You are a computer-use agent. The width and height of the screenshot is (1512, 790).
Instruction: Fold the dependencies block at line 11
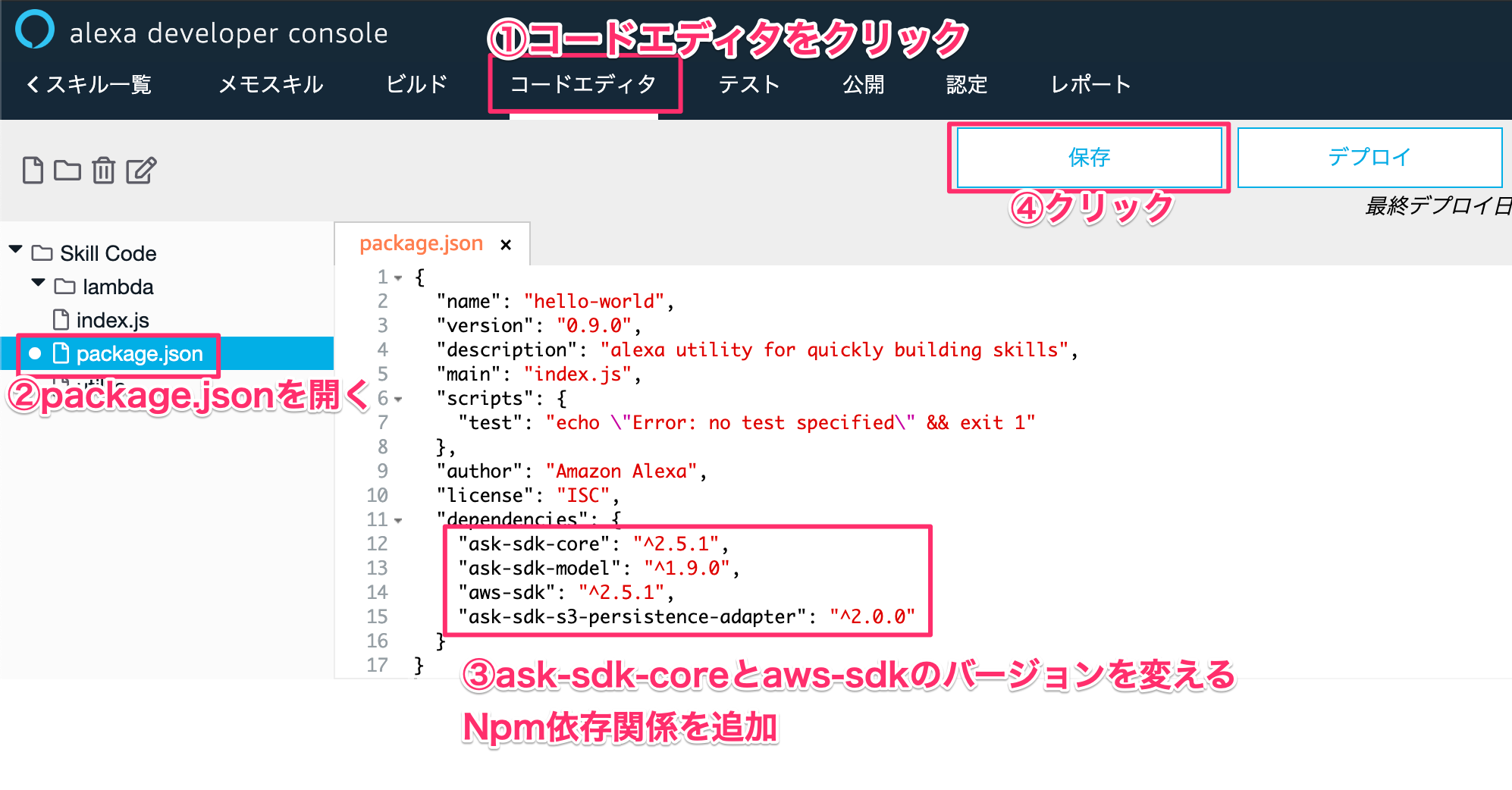(x=398, y=521)
